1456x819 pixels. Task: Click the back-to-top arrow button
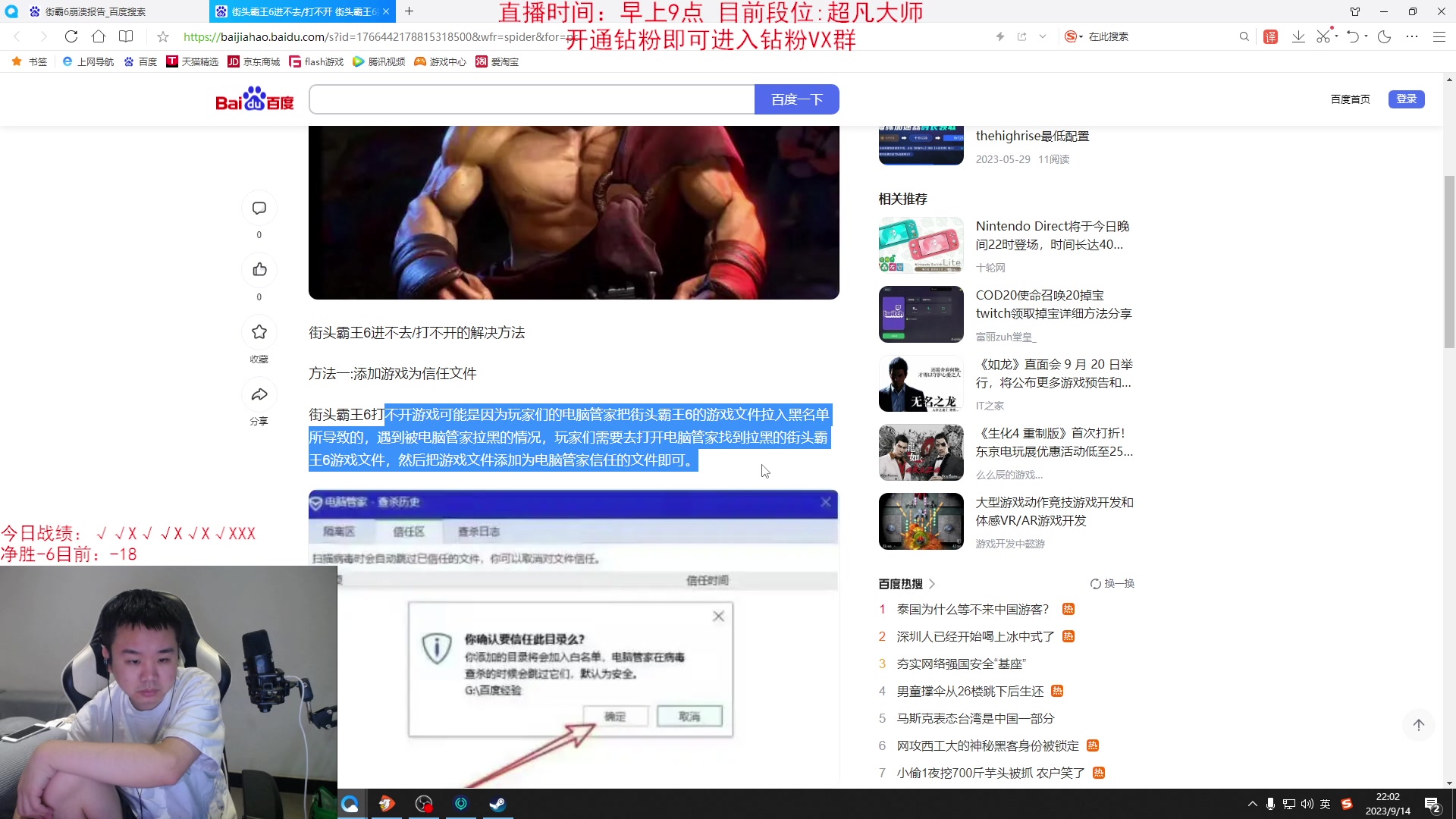tap(1418, 725)
